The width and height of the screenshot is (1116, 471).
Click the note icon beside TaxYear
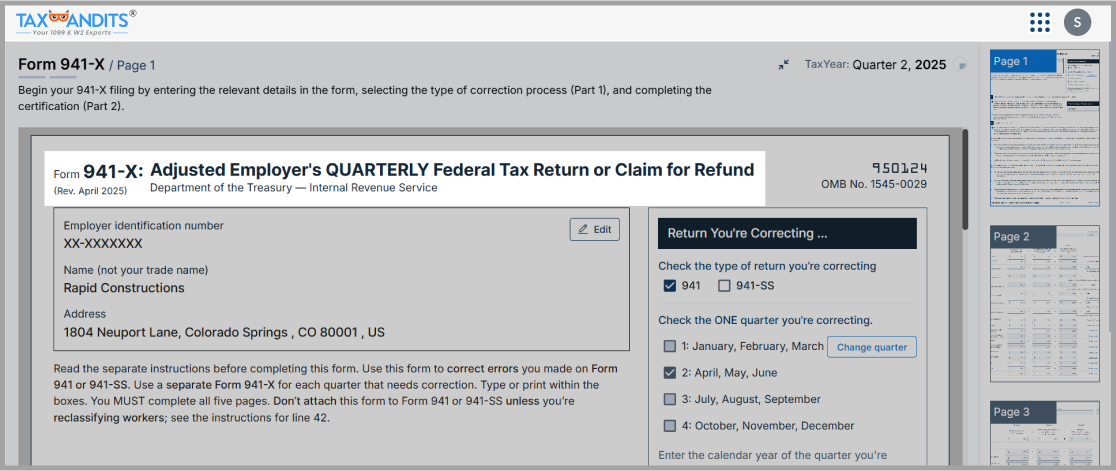tap(962, 66)
